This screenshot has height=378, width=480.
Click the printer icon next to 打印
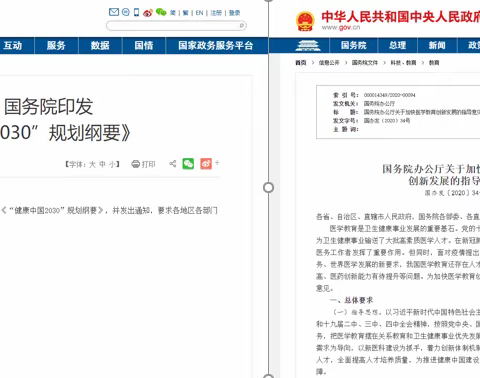tap(136, 164)
